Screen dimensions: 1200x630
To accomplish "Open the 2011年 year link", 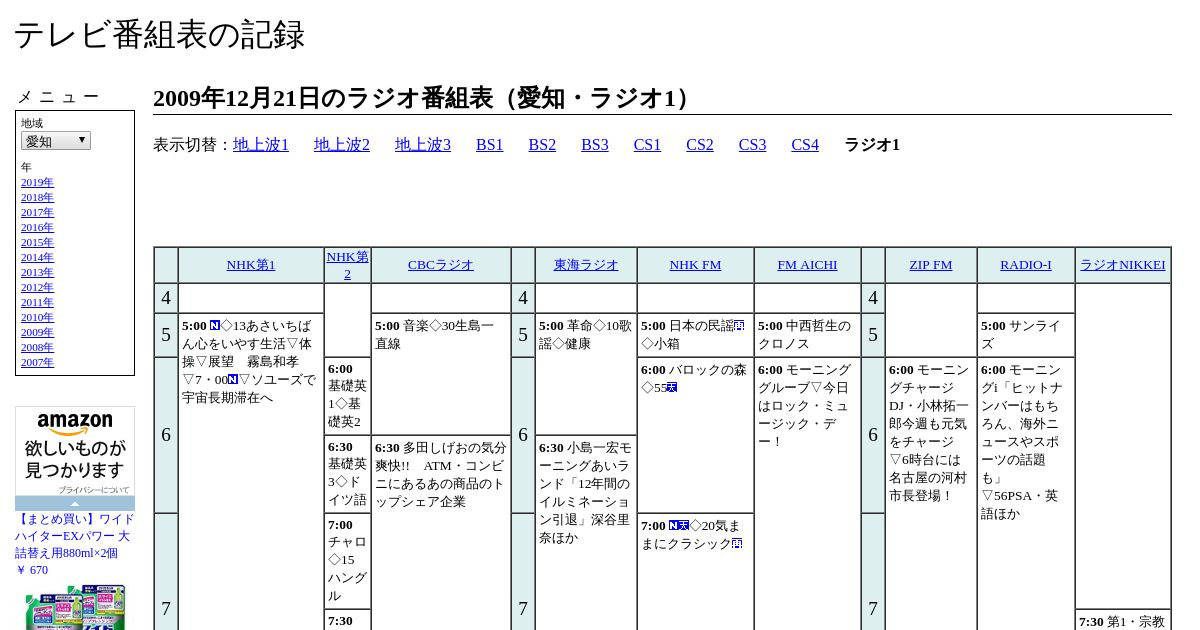I will pos(37,303).
